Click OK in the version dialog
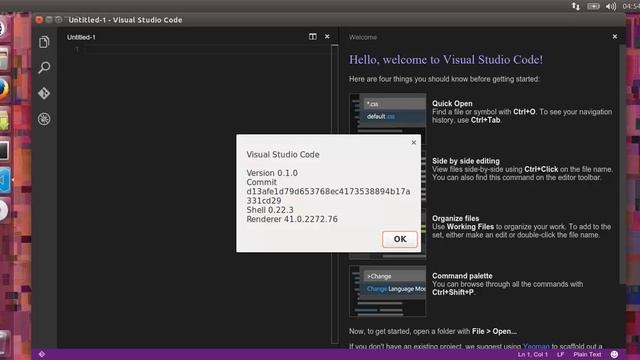This screenshot has width=640, height=360. pyautogui.click(x=400, y=239)
